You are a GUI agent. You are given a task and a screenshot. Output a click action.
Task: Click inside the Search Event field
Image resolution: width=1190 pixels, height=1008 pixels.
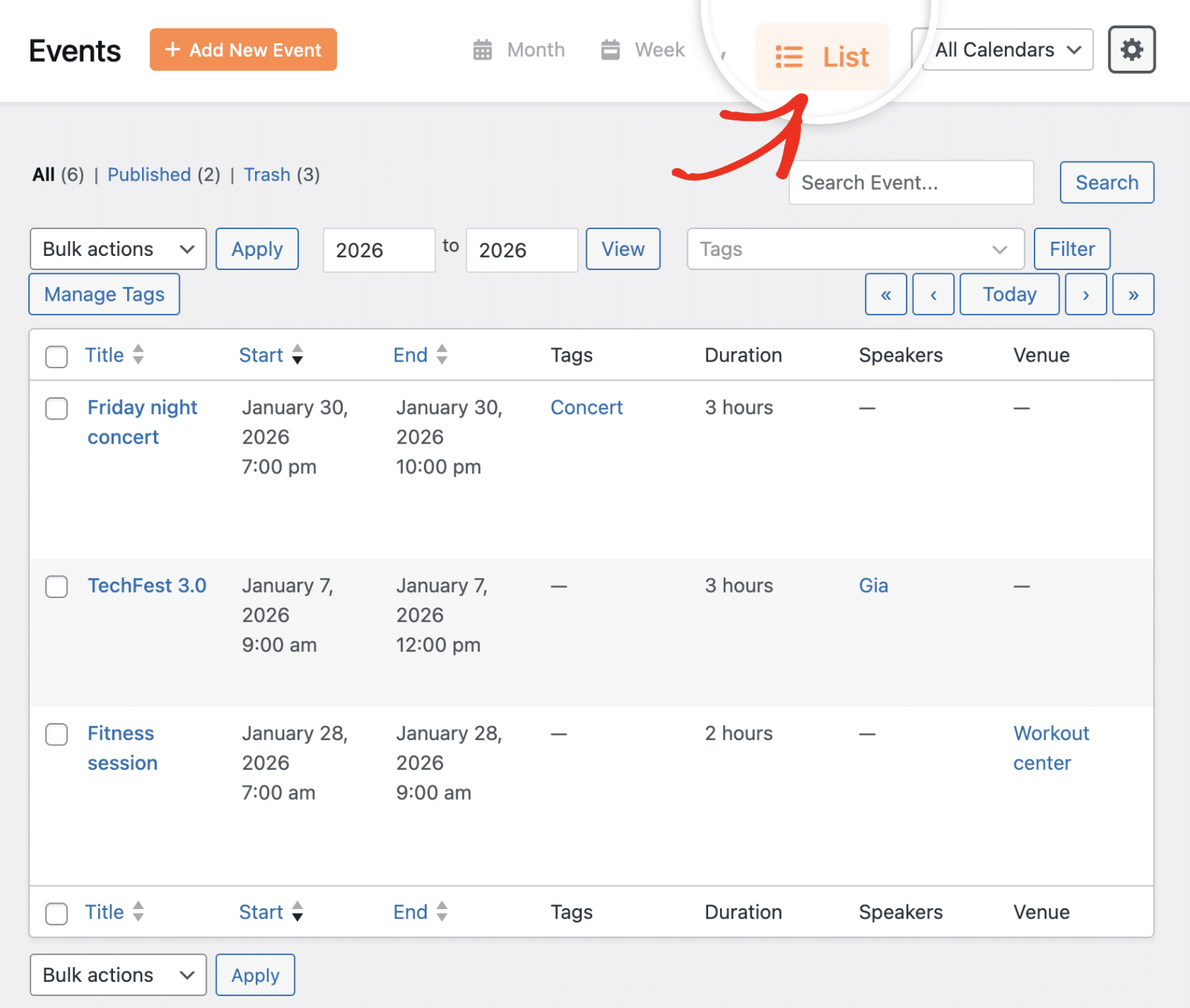[910, 182]
